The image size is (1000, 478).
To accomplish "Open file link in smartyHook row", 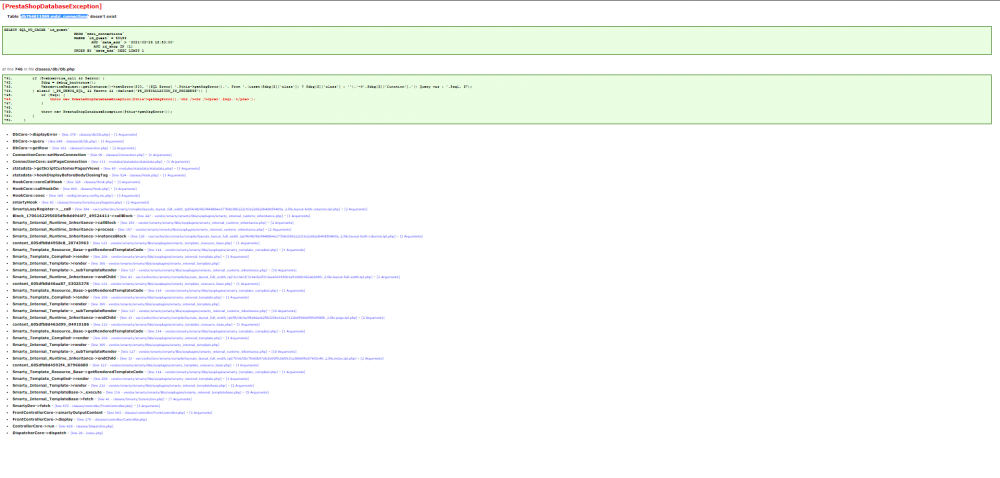I will [x=82, y=203].
